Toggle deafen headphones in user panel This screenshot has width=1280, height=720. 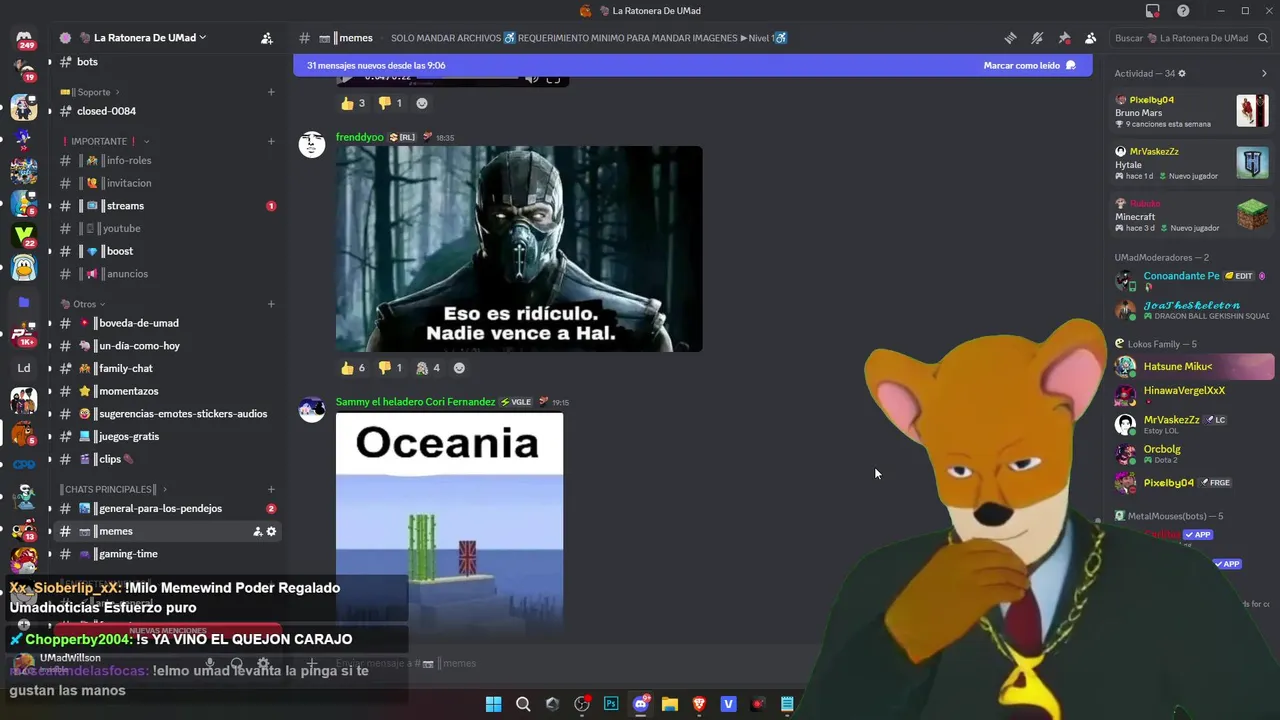pyautogui.click(x=237, y=663)
